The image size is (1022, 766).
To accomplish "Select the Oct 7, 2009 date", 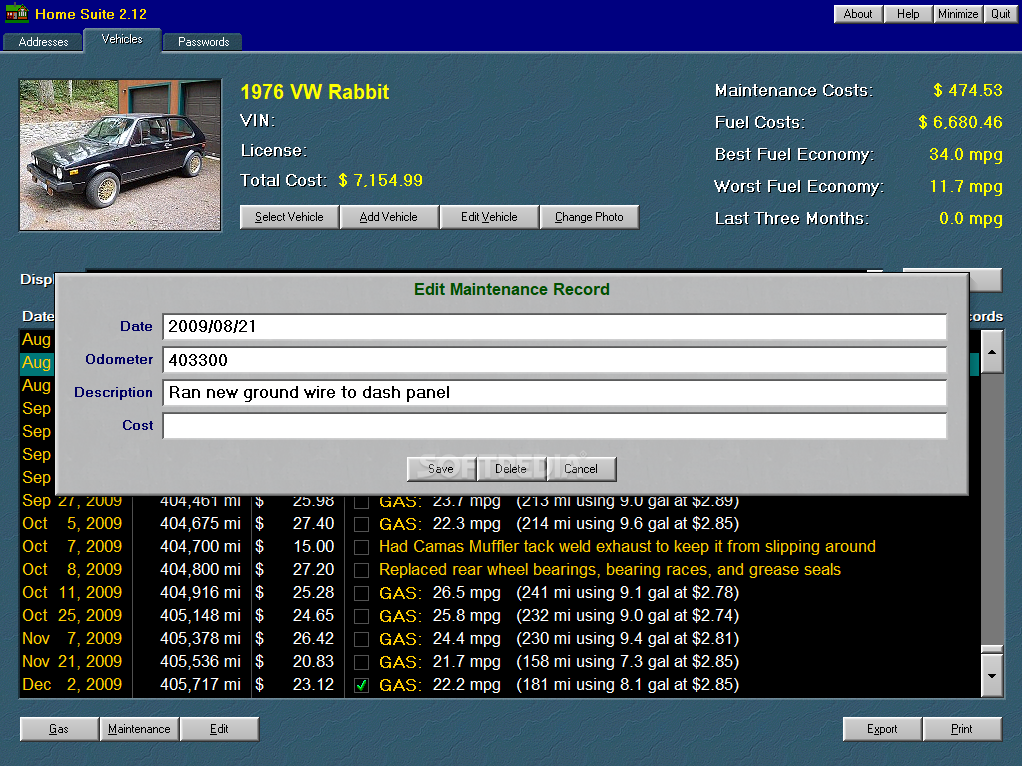I will [72, 546].
